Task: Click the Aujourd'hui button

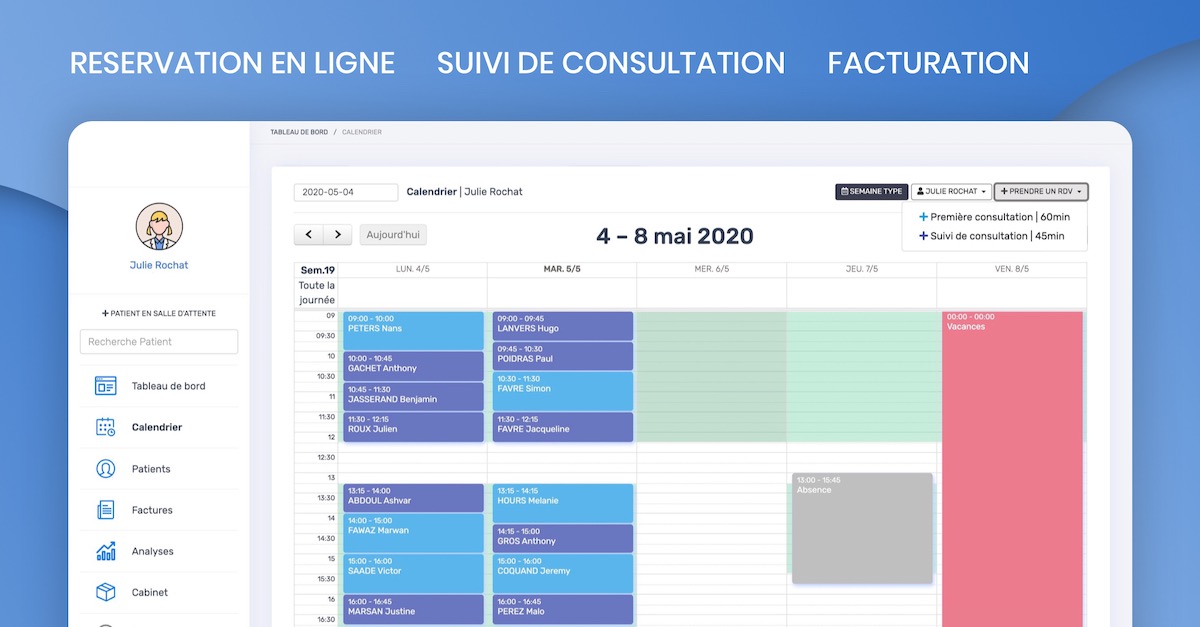Action: coord(393,235)
